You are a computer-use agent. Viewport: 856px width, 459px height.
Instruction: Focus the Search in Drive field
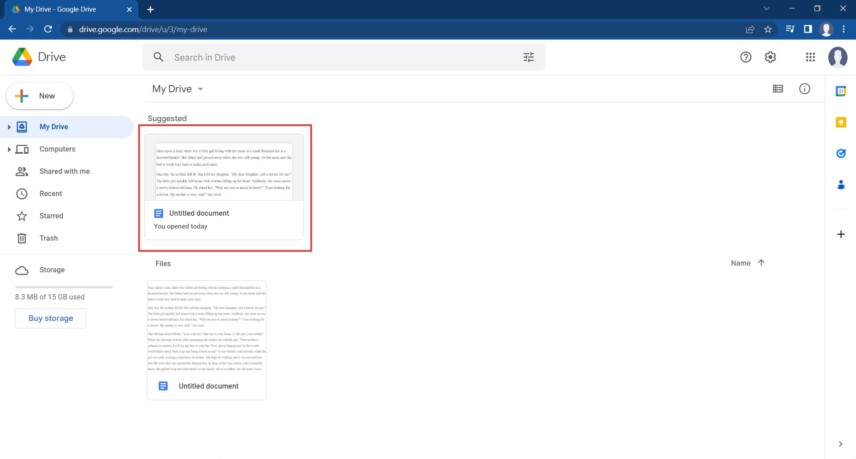point(344,57)
